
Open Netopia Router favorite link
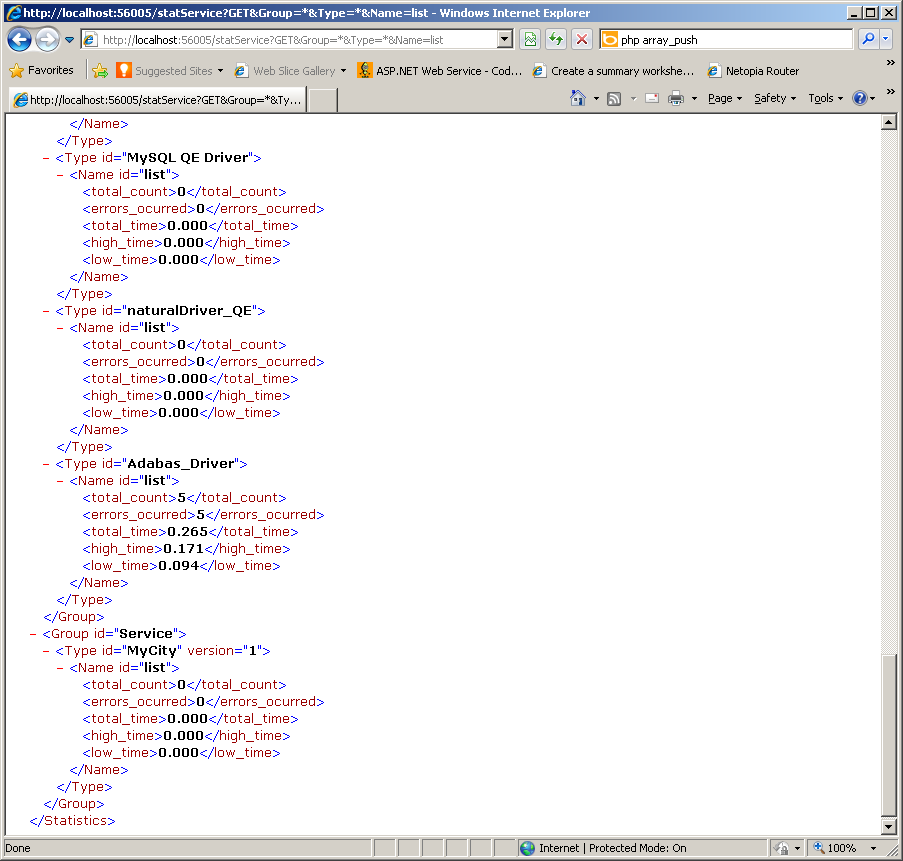753,70
